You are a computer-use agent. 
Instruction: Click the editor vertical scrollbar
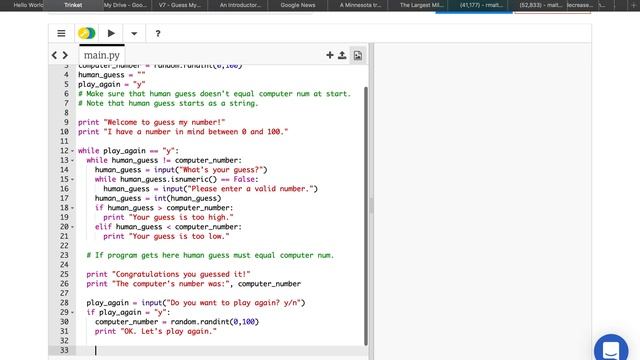click(366, 216)
